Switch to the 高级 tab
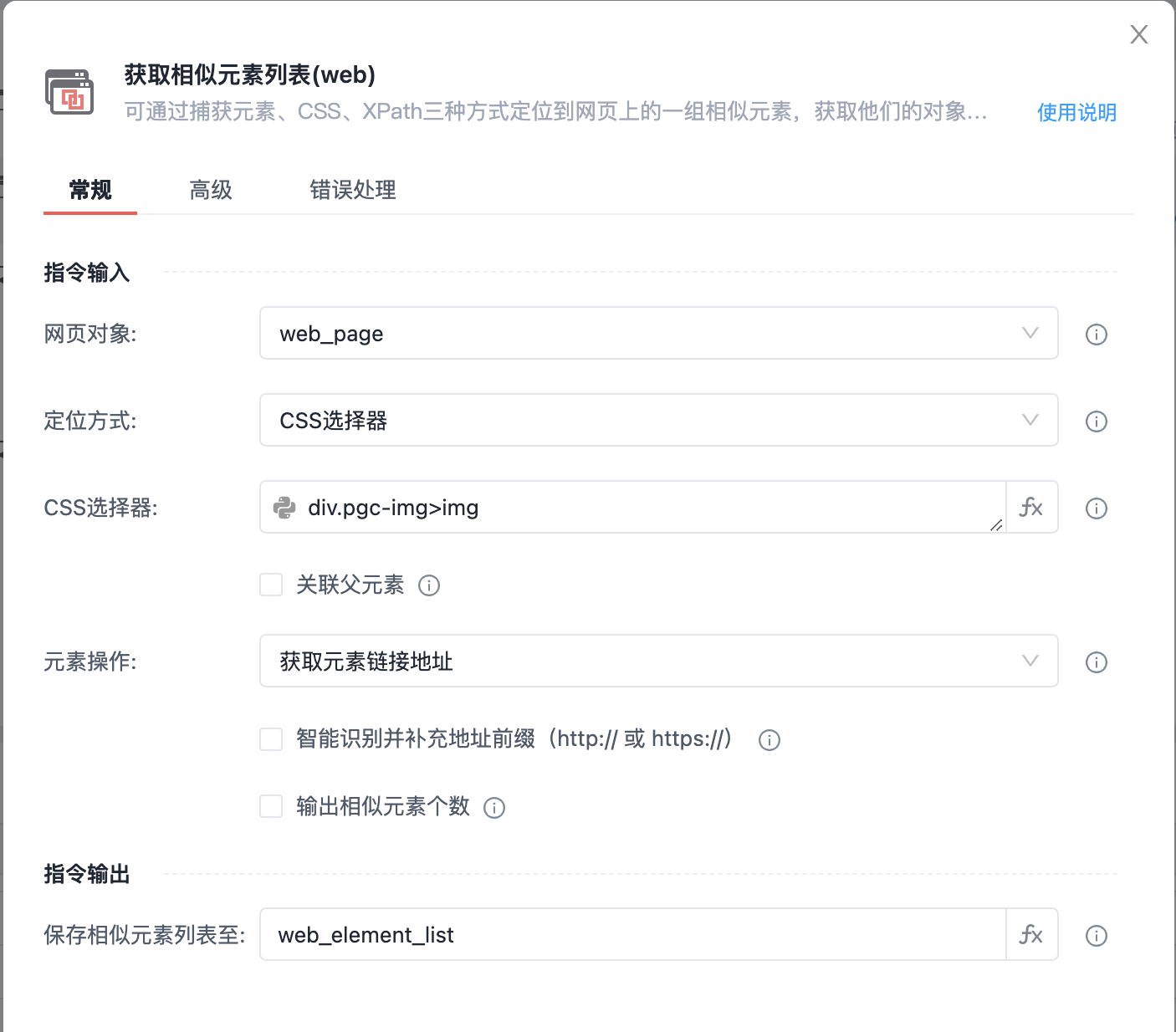 (x=211, y=191)
